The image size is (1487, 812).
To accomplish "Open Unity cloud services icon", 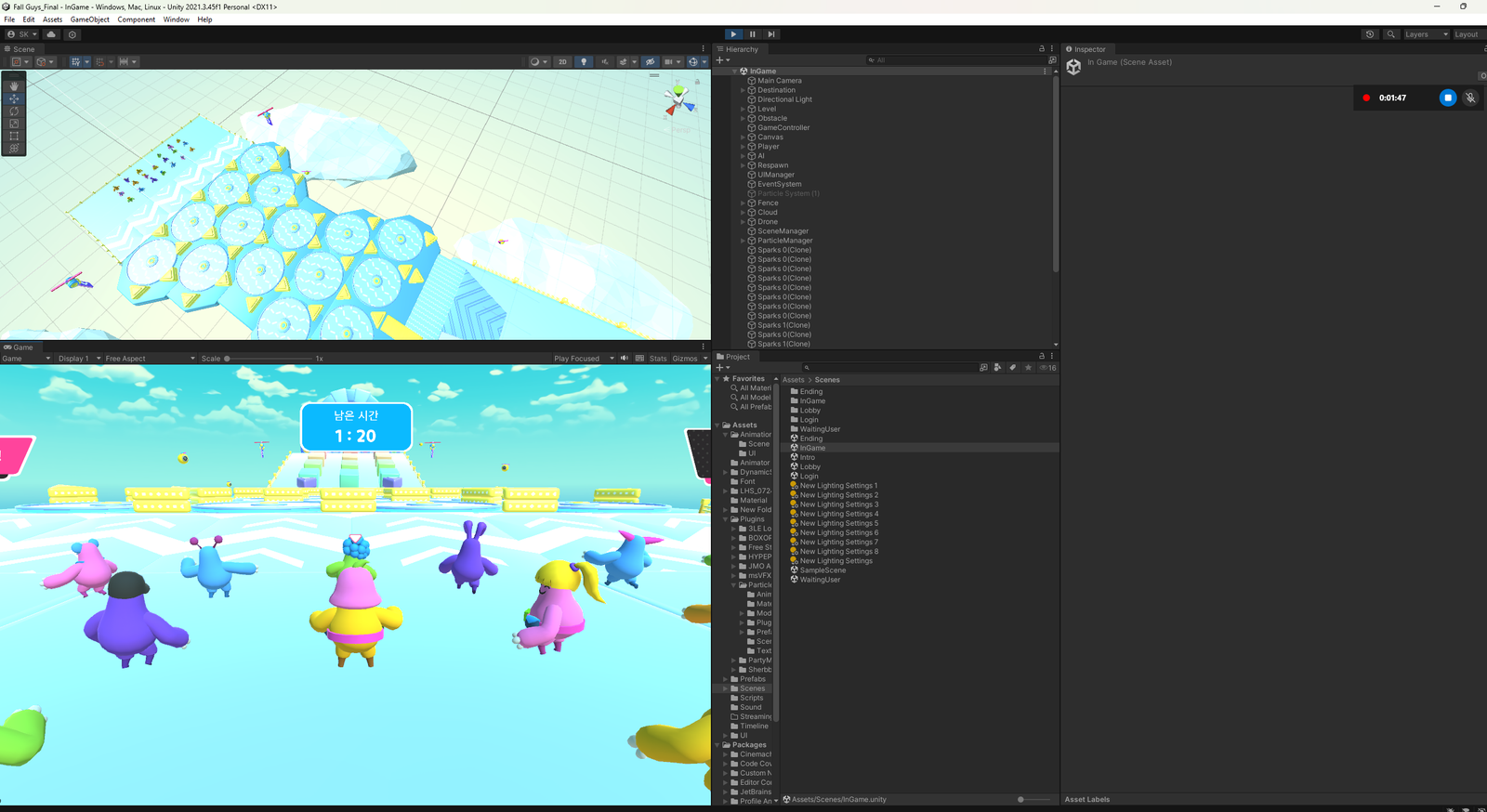I will (51, 34).
